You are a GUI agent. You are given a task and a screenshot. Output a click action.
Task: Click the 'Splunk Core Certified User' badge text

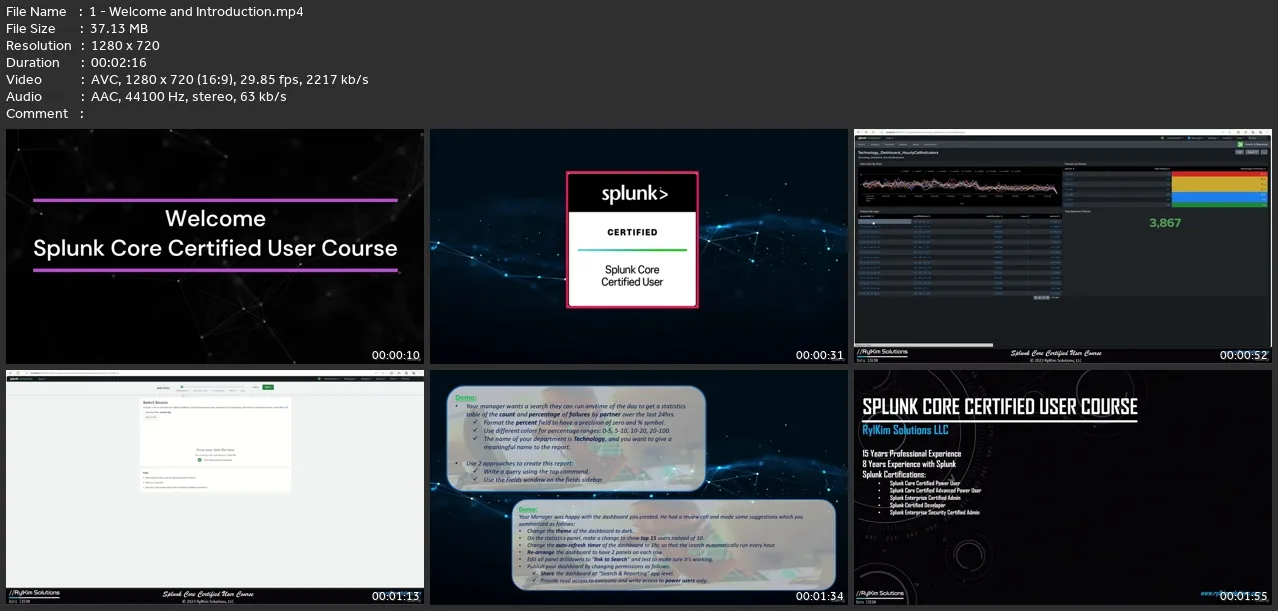pos(632,276)
